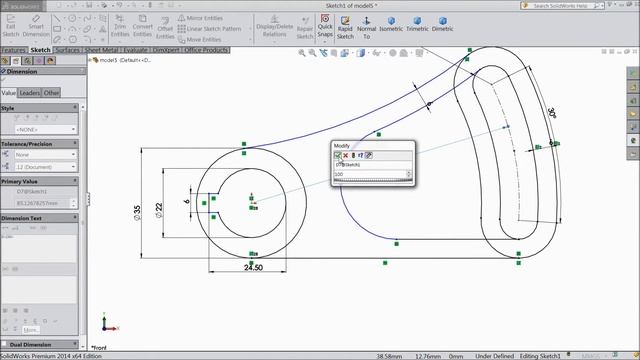
Task: Click Zoom to Fit in view toolbar
Action: tap(302, 53)
